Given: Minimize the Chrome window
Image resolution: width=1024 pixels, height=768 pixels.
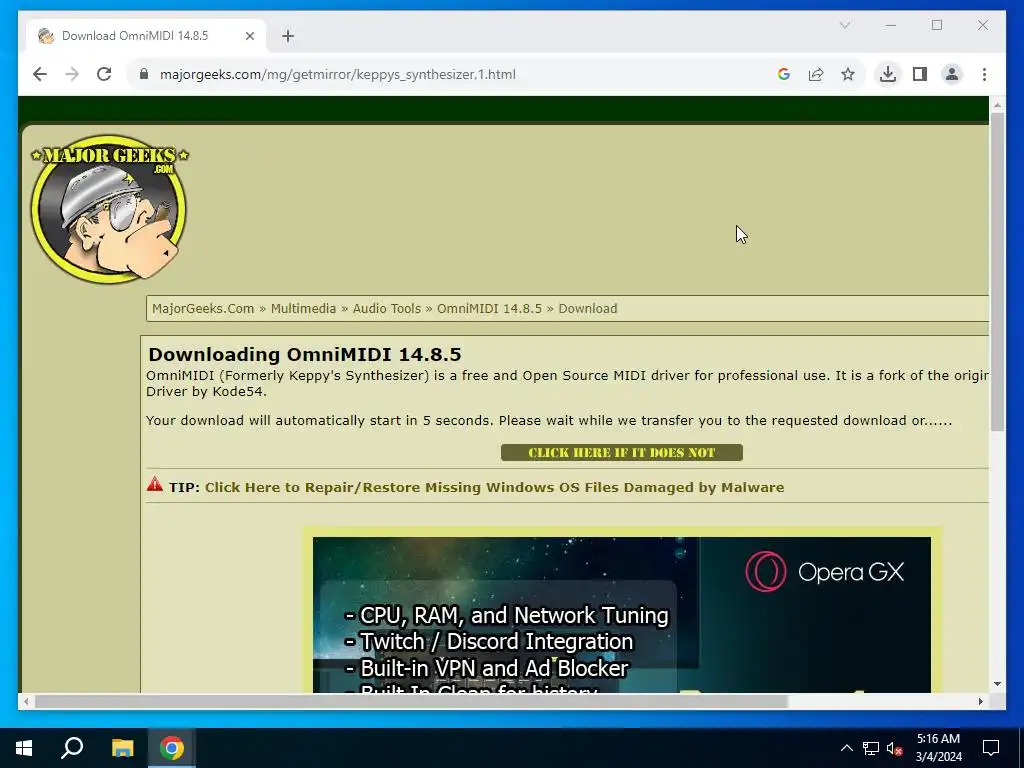Looking at the screenshot, I should (891, 25).
